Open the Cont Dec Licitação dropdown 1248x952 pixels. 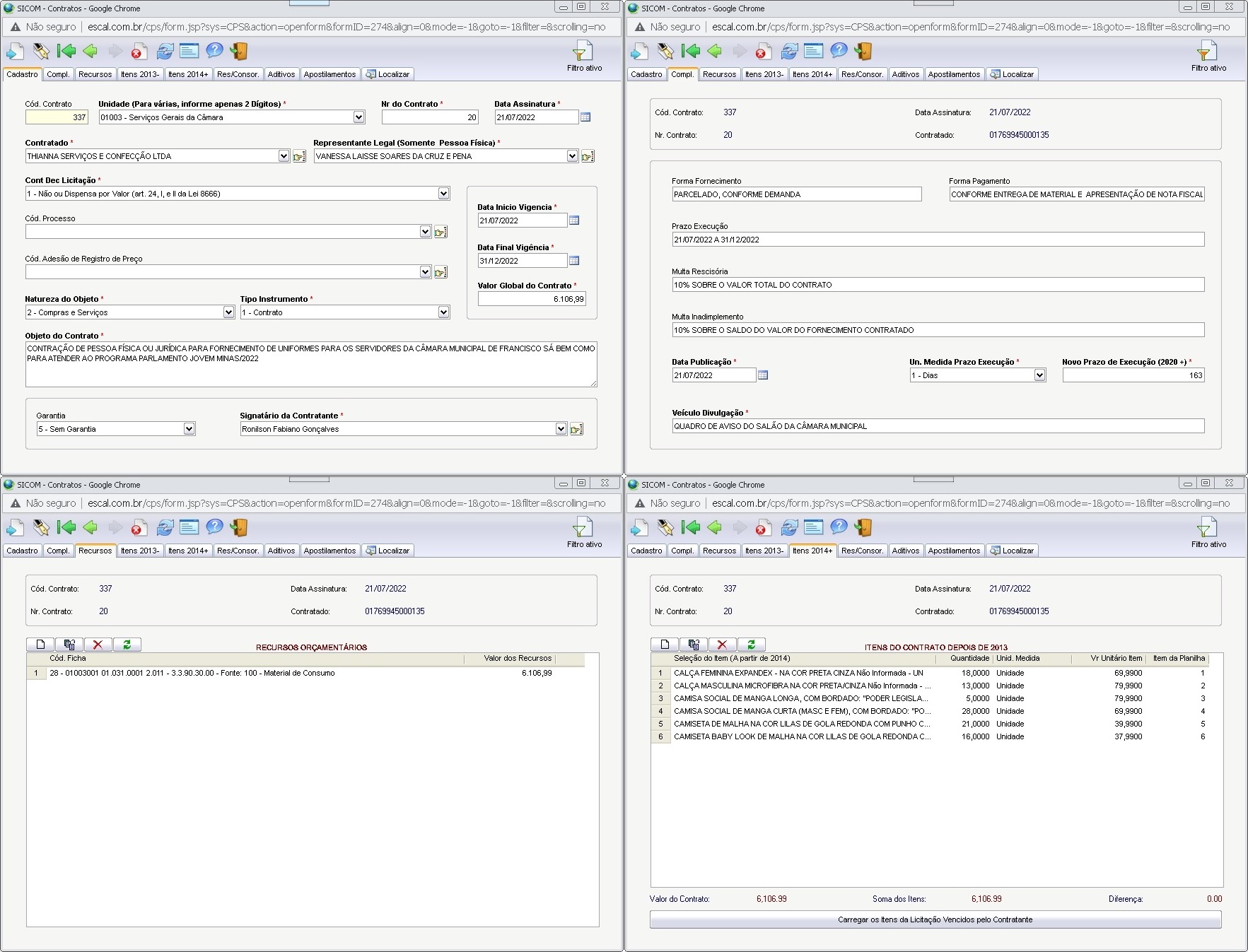pos(443,194)
